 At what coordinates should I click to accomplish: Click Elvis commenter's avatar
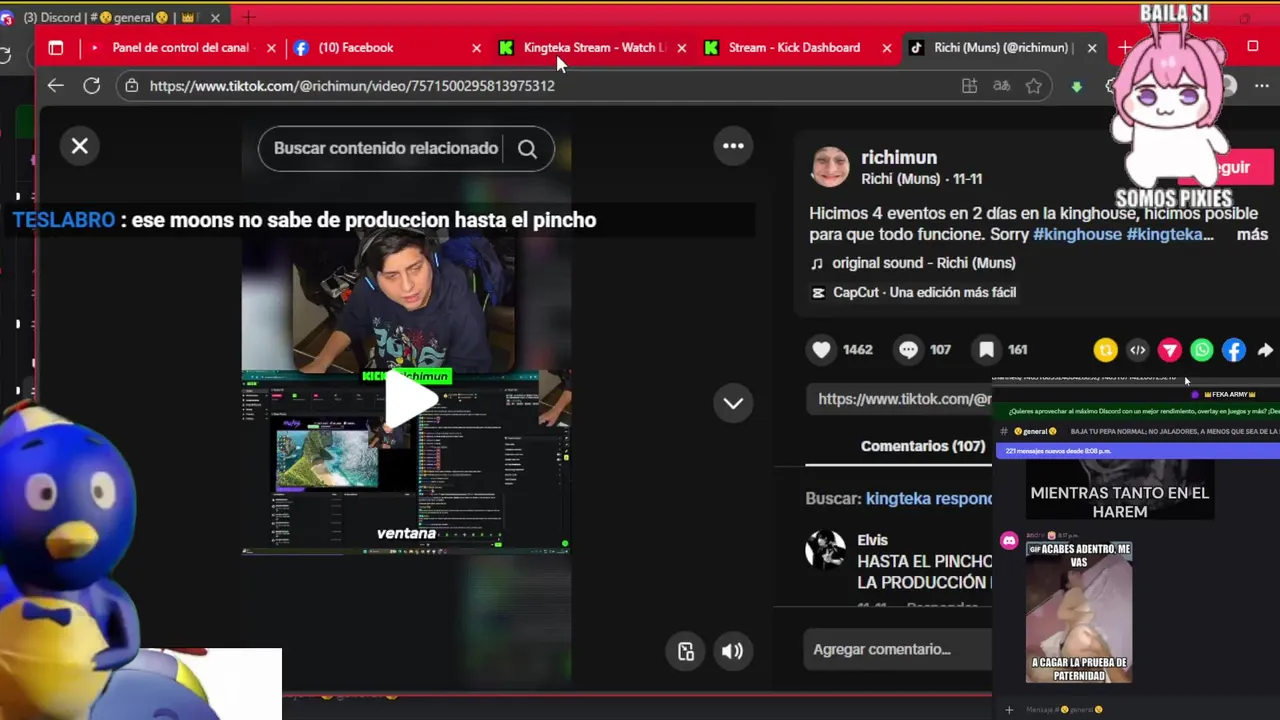pyautogui.click(x=826, y=550)
